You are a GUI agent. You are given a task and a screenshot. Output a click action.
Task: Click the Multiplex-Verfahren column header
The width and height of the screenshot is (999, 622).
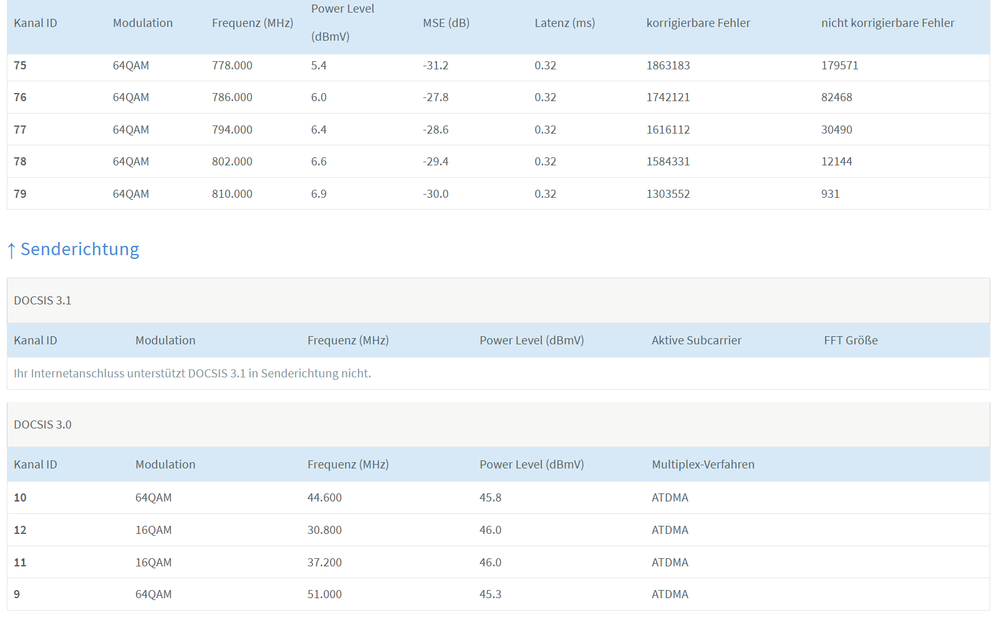coord(703,464)
